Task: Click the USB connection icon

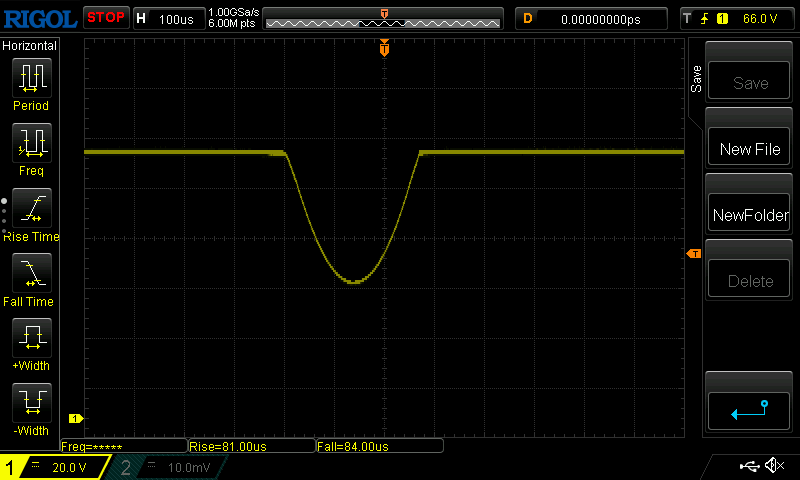Action: (x=749, y=466)
